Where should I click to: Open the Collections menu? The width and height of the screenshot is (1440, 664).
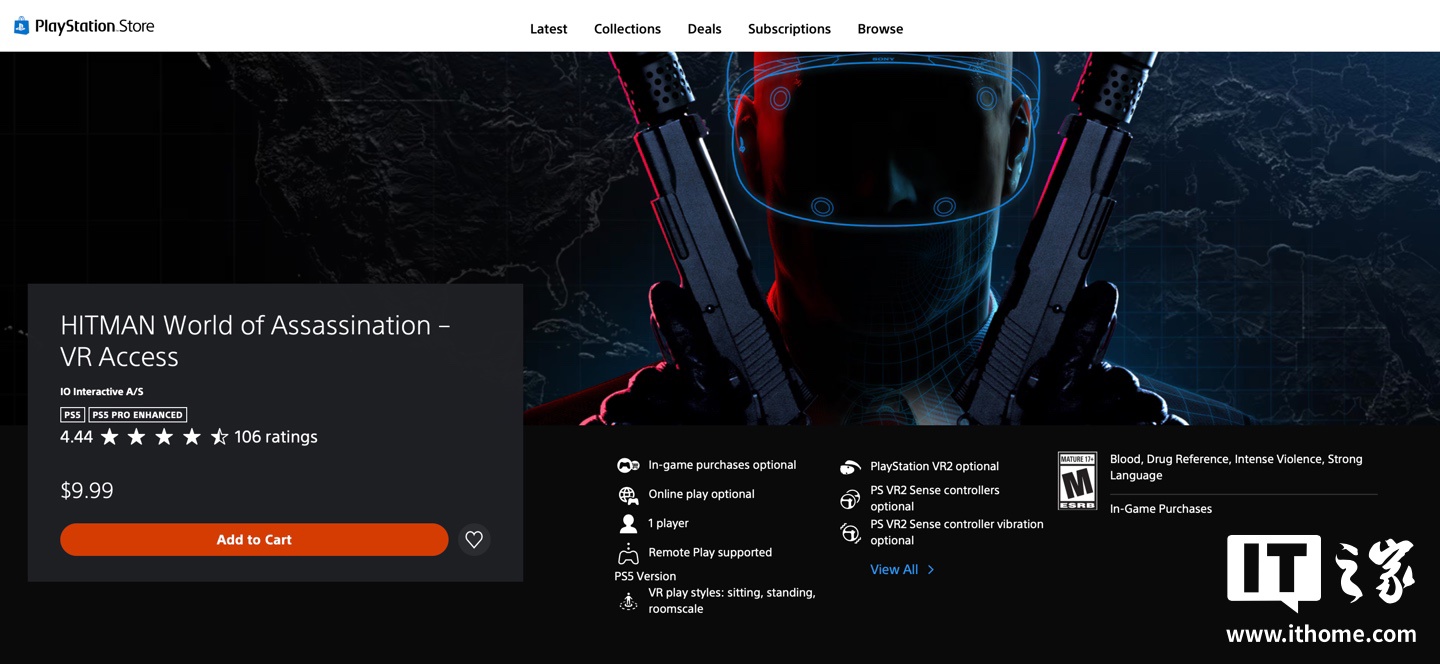tap(627, 29)
